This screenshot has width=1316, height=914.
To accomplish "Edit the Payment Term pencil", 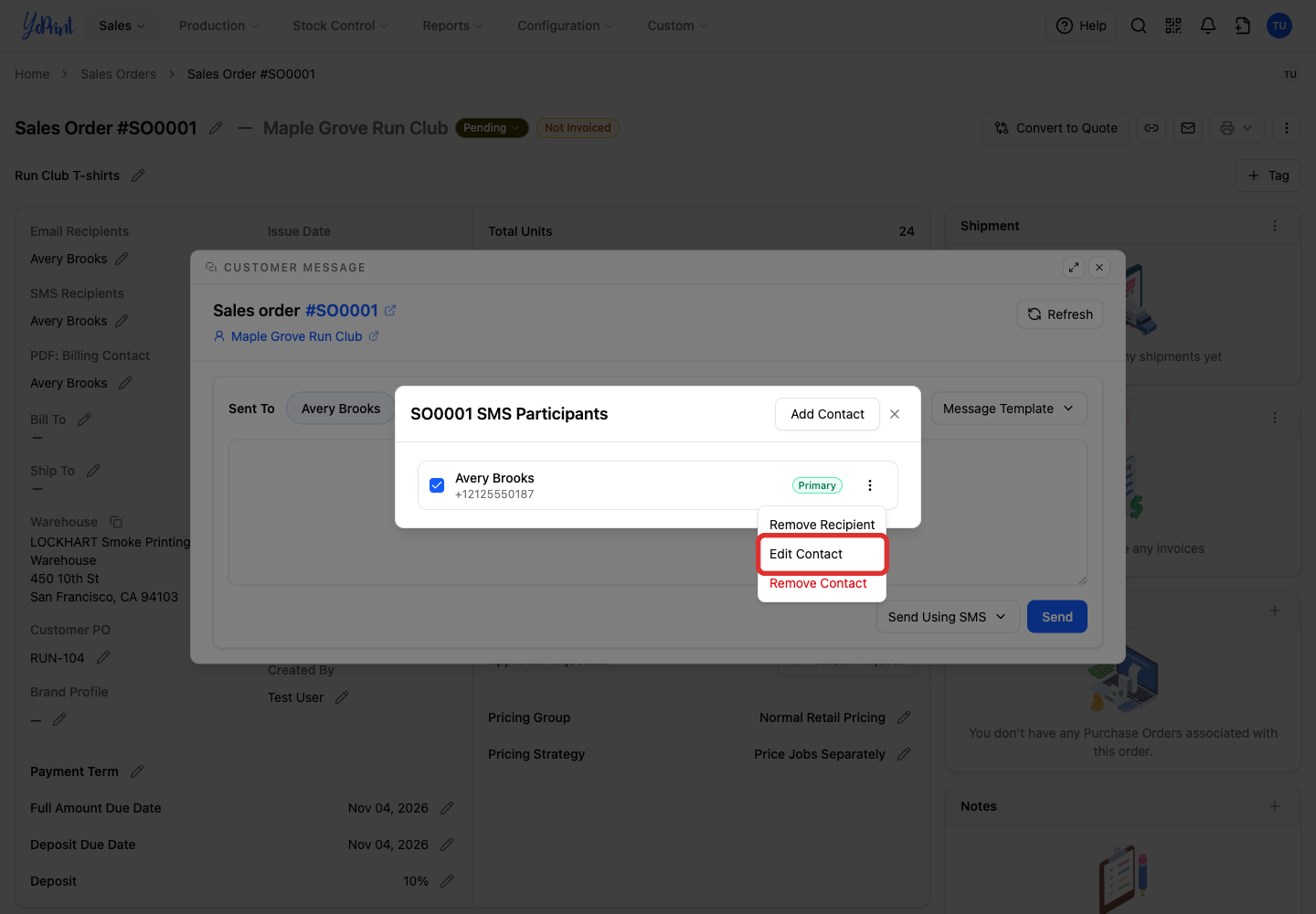I will pos(137,771).
